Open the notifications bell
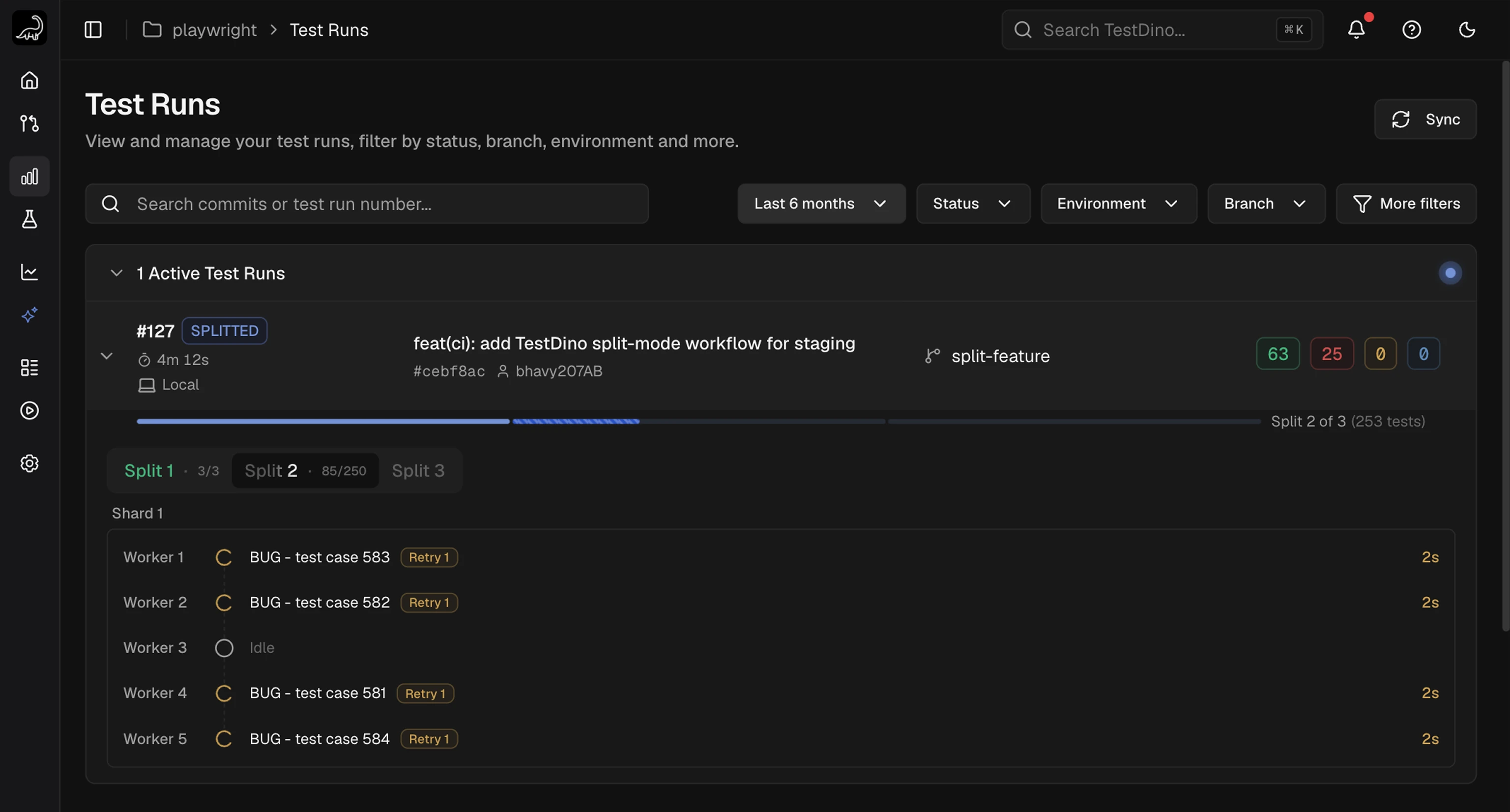The height and width of the screenshot is (812, 1510). coord(1357,29)
